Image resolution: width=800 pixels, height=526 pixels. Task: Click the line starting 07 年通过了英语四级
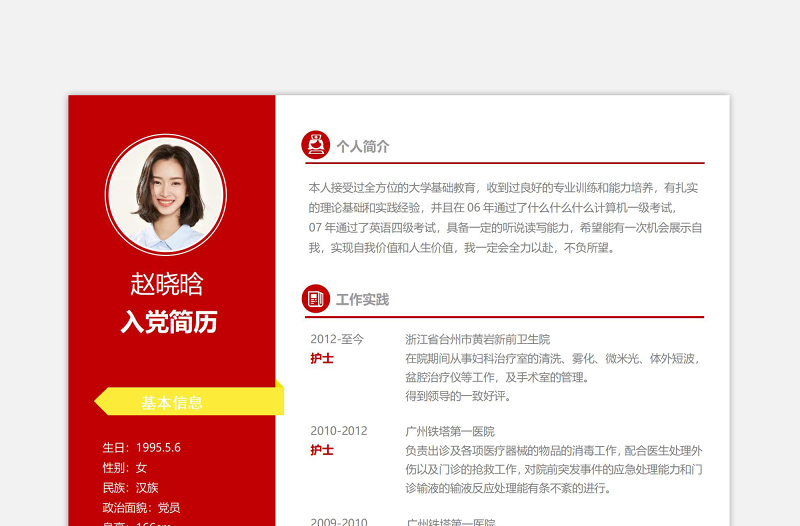point(505,228)
